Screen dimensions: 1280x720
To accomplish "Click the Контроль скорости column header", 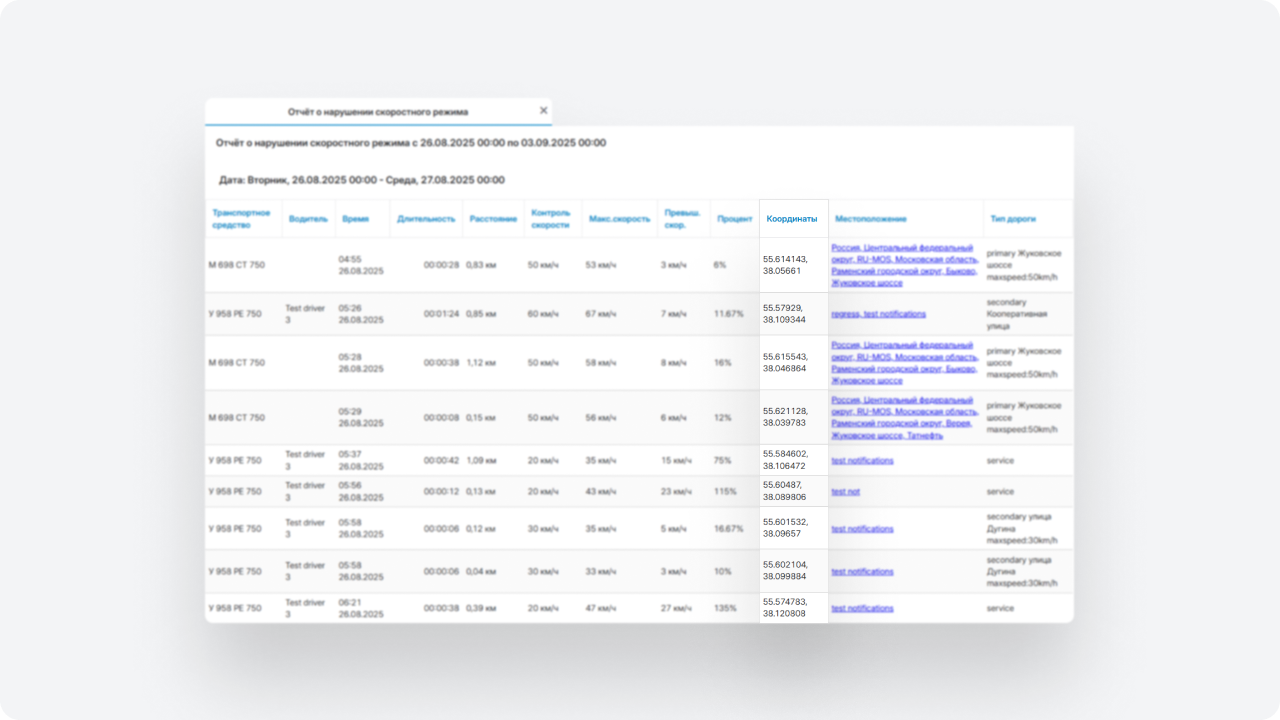I will coord(550,218).
